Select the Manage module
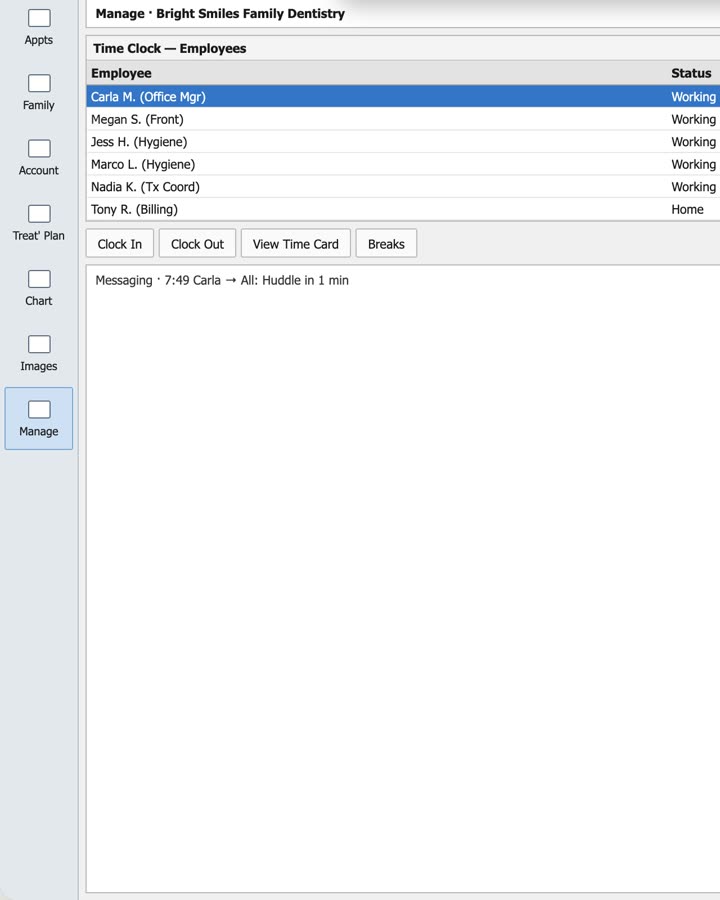720x900 pixels. pos(38,418)
